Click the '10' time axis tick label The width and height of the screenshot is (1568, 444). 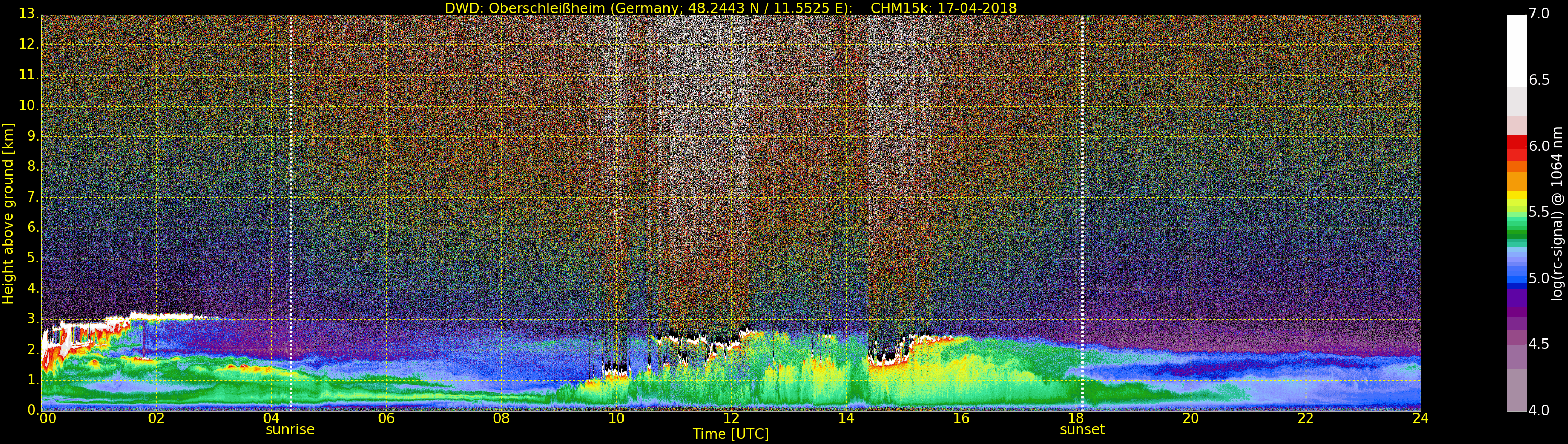click(616, 418)
